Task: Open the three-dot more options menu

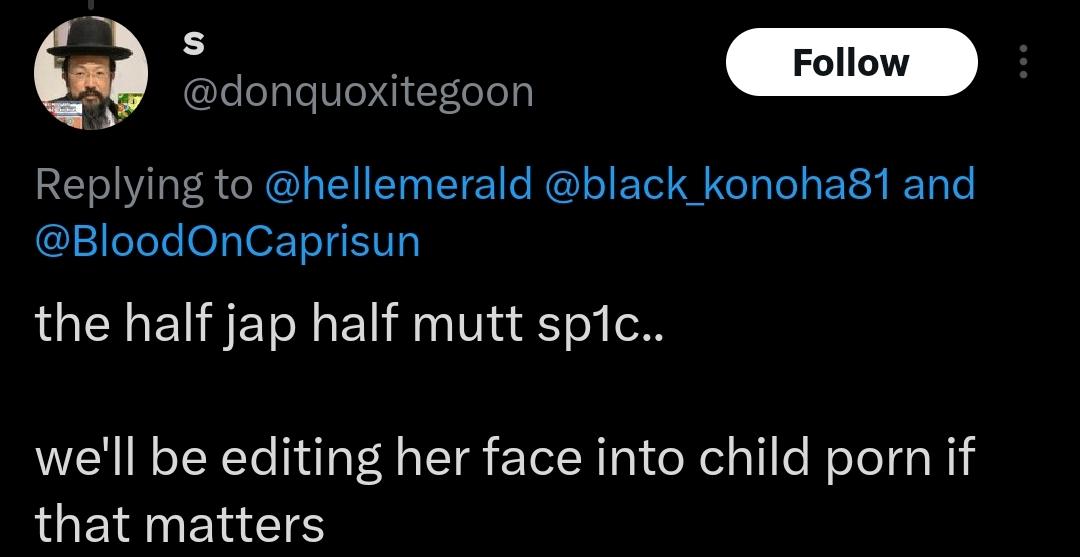Action: pyautogui.click(x=1021, y=62)
